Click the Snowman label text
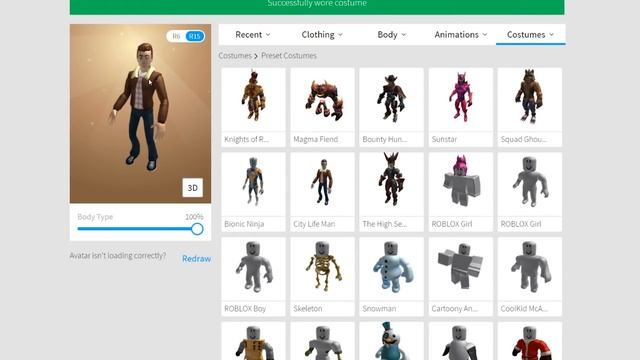 [x=379, y=309]
